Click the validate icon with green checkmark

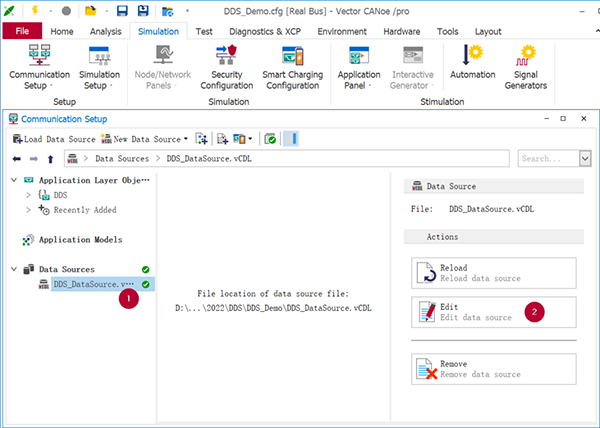click(270, 139)
